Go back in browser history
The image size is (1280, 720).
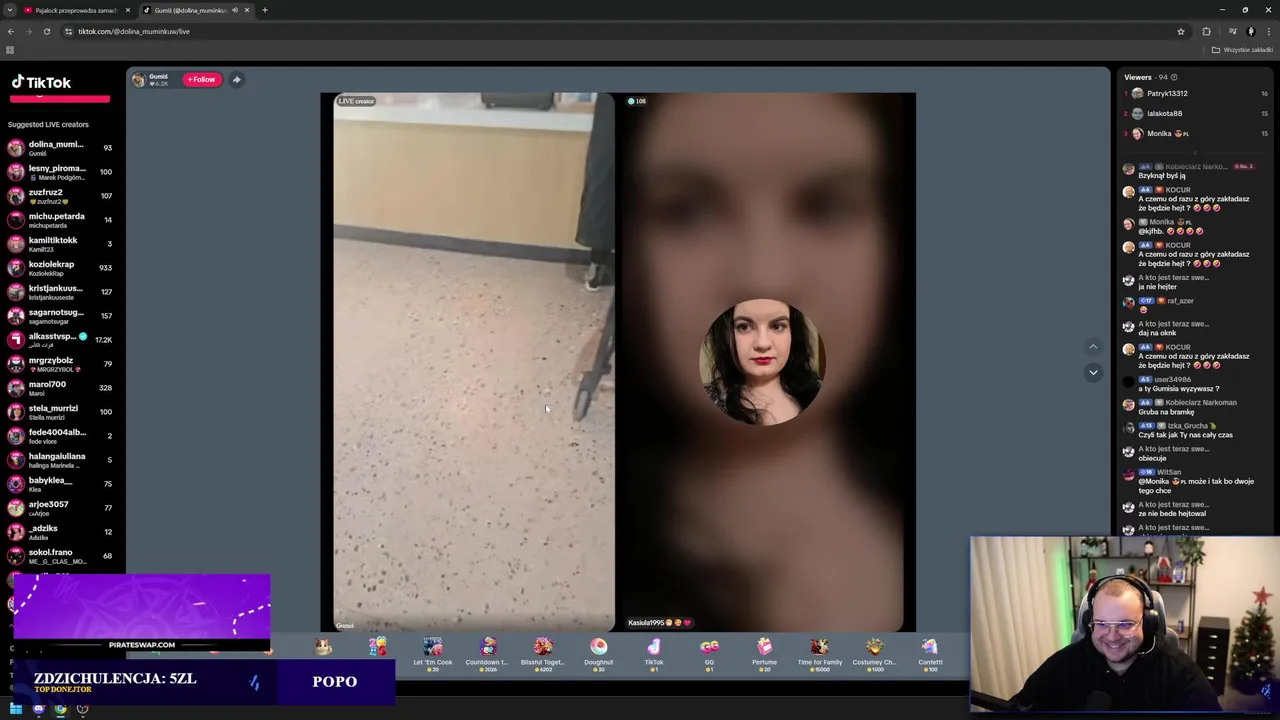(11, 31)
